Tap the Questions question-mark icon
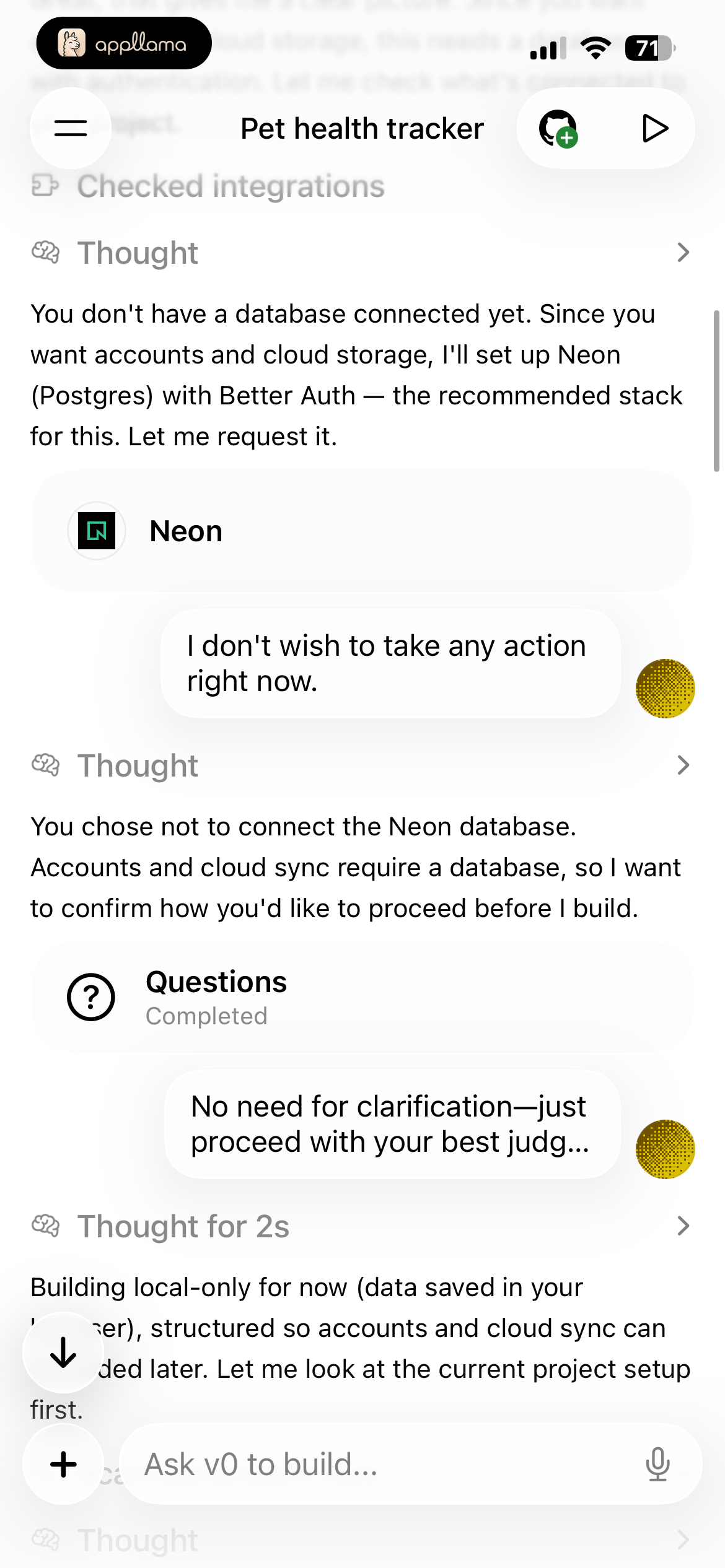Image resolution: width=725 pixels, height=1568 pixels. pos(91,997)
